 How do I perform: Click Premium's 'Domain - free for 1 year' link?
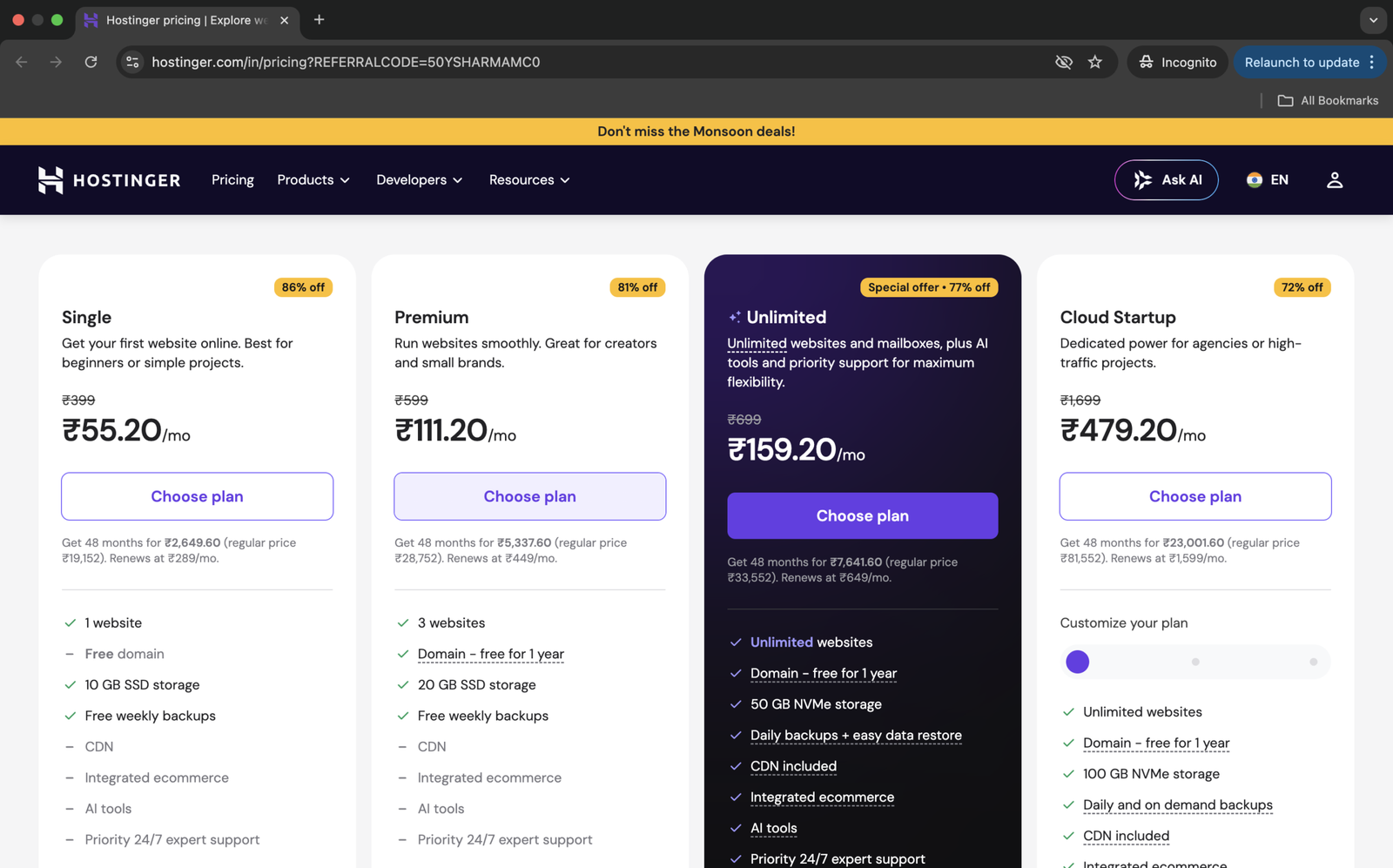491,654
